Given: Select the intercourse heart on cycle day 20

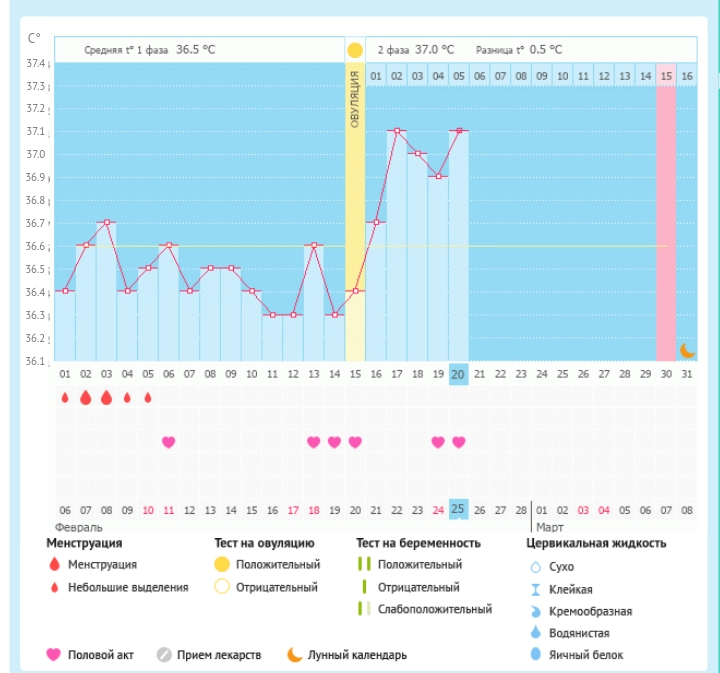Looking at the screenshot, I should pyautogui.click(x=459, y=442).
